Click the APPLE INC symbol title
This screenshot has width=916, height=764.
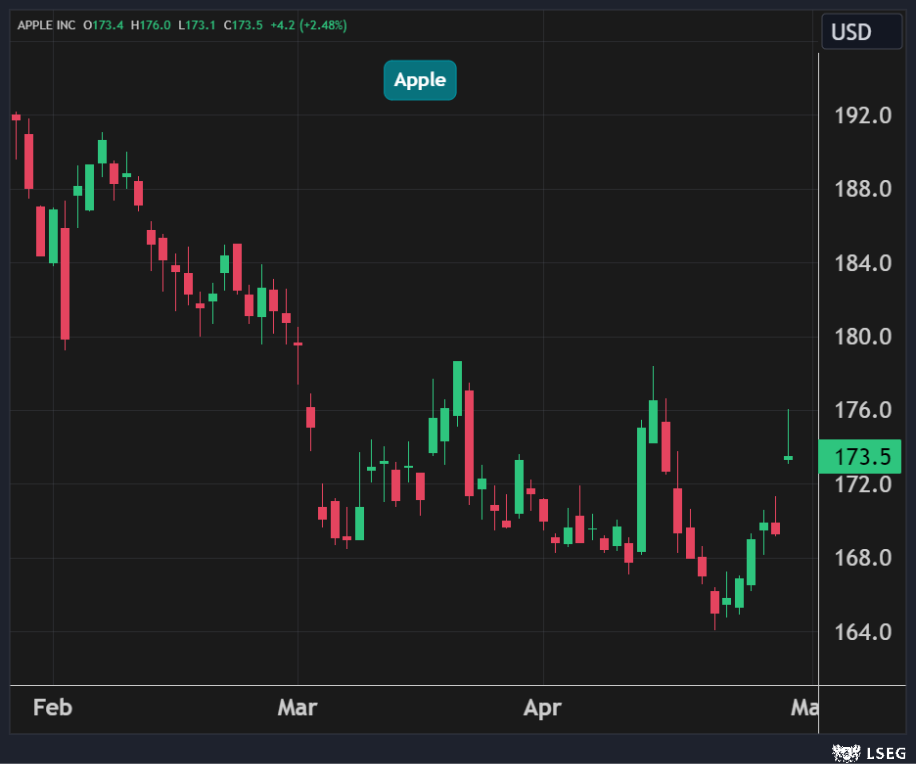pyautogui.click(x=46, y=25)
